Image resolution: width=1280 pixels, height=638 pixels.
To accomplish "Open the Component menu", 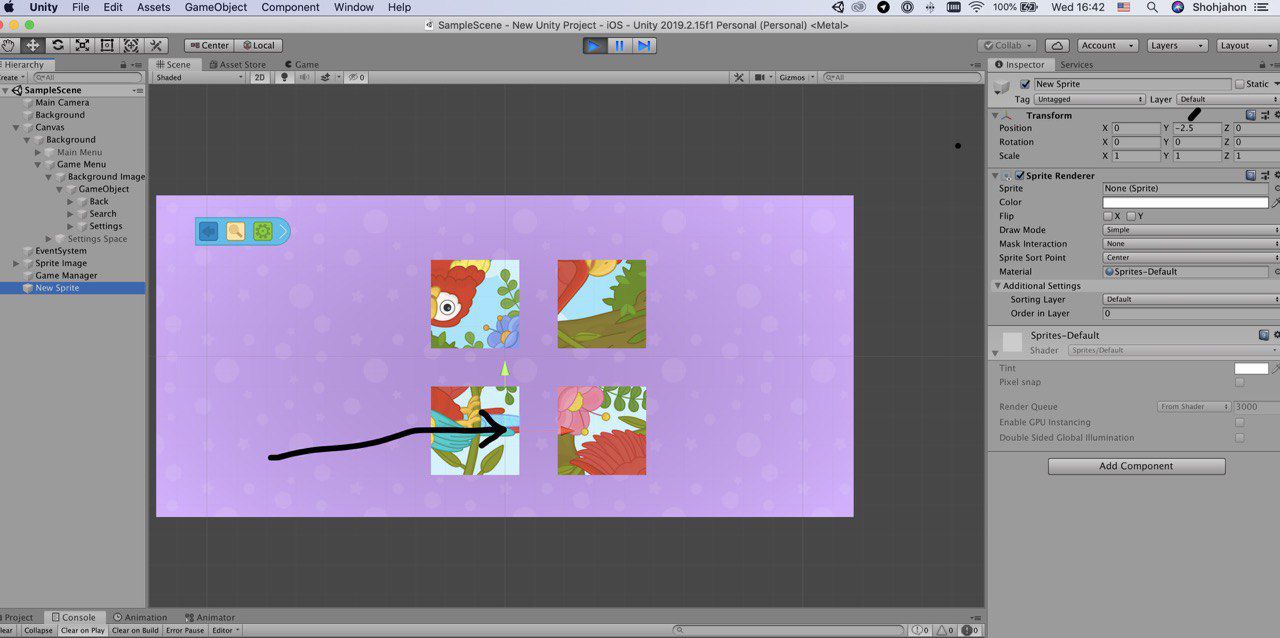I will (291, 7).
